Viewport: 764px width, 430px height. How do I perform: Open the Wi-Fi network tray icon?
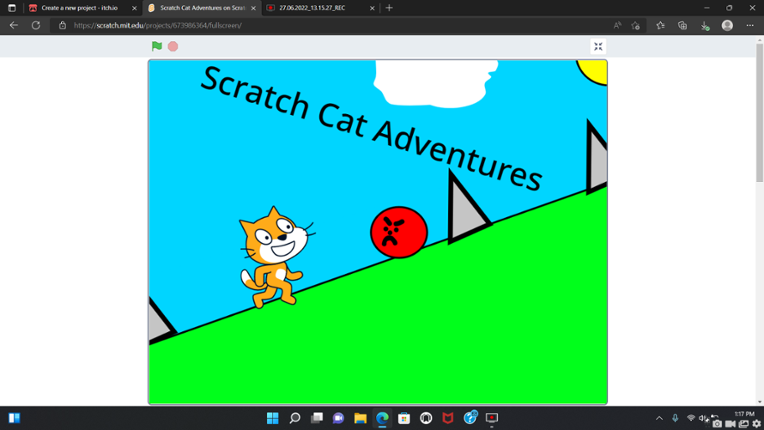690,418
